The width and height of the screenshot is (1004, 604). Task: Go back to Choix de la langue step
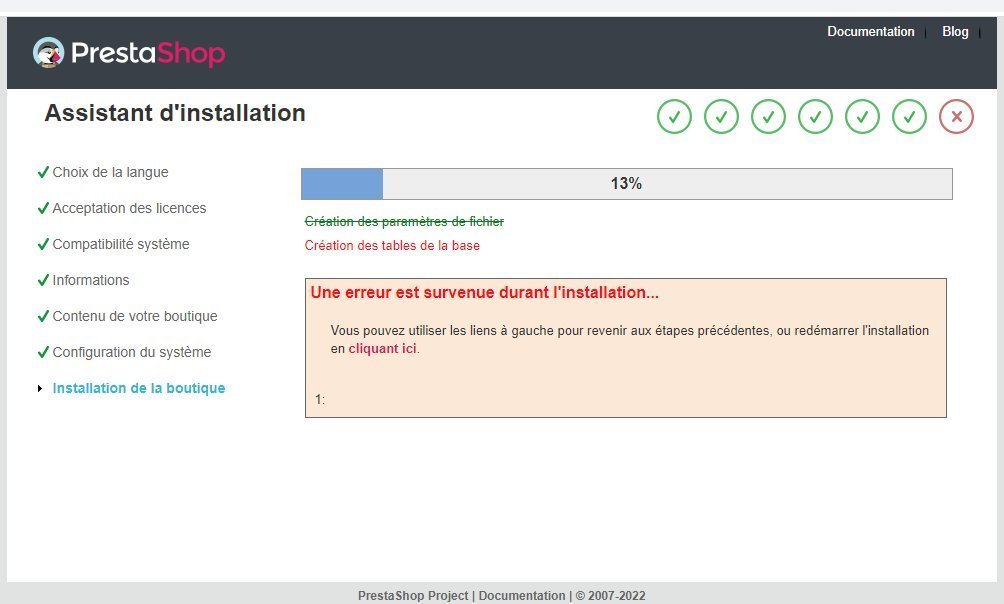[110, 172]
